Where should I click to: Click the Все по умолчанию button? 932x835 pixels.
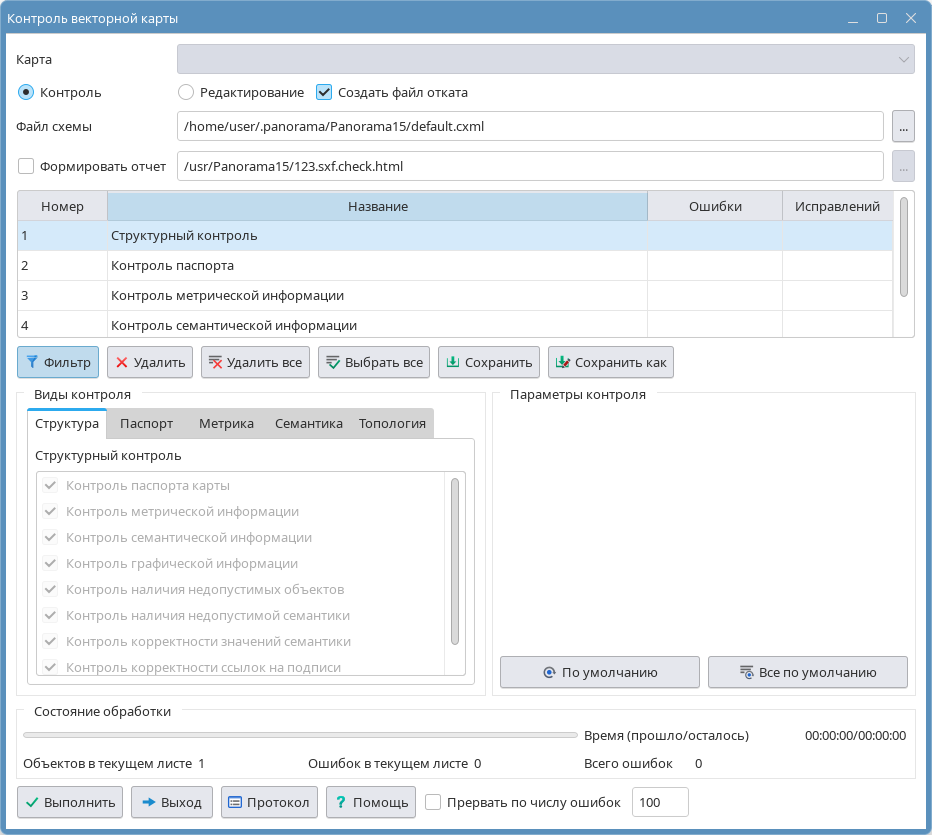click(807, 672)
